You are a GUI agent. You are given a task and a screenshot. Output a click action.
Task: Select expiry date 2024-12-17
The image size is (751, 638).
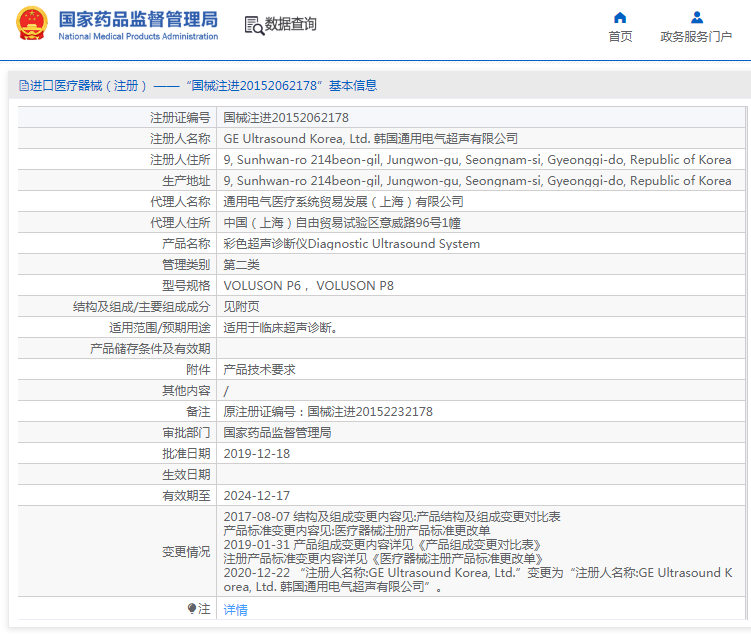coord(257,496)
